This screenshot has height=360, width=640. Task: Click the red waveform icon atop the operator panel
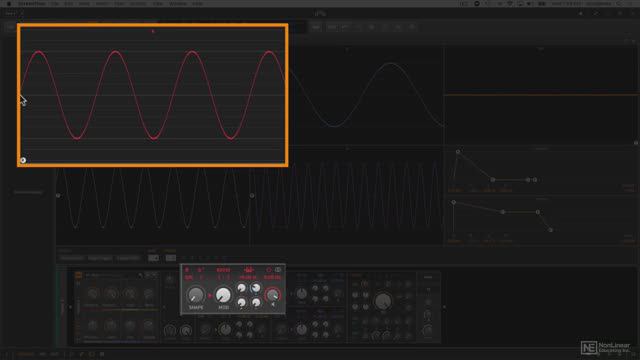click(x=249, y=270)
